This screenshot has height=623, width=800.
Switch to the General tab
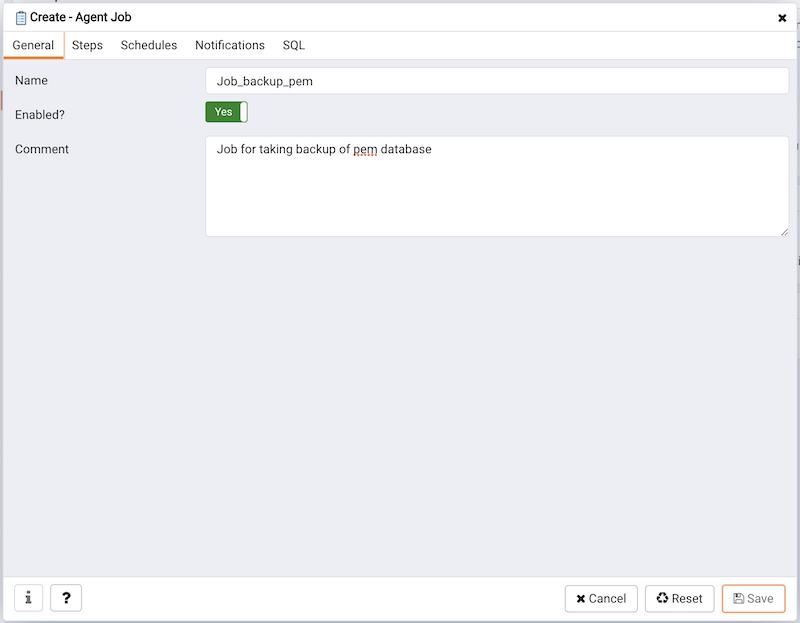pos(33,45)
